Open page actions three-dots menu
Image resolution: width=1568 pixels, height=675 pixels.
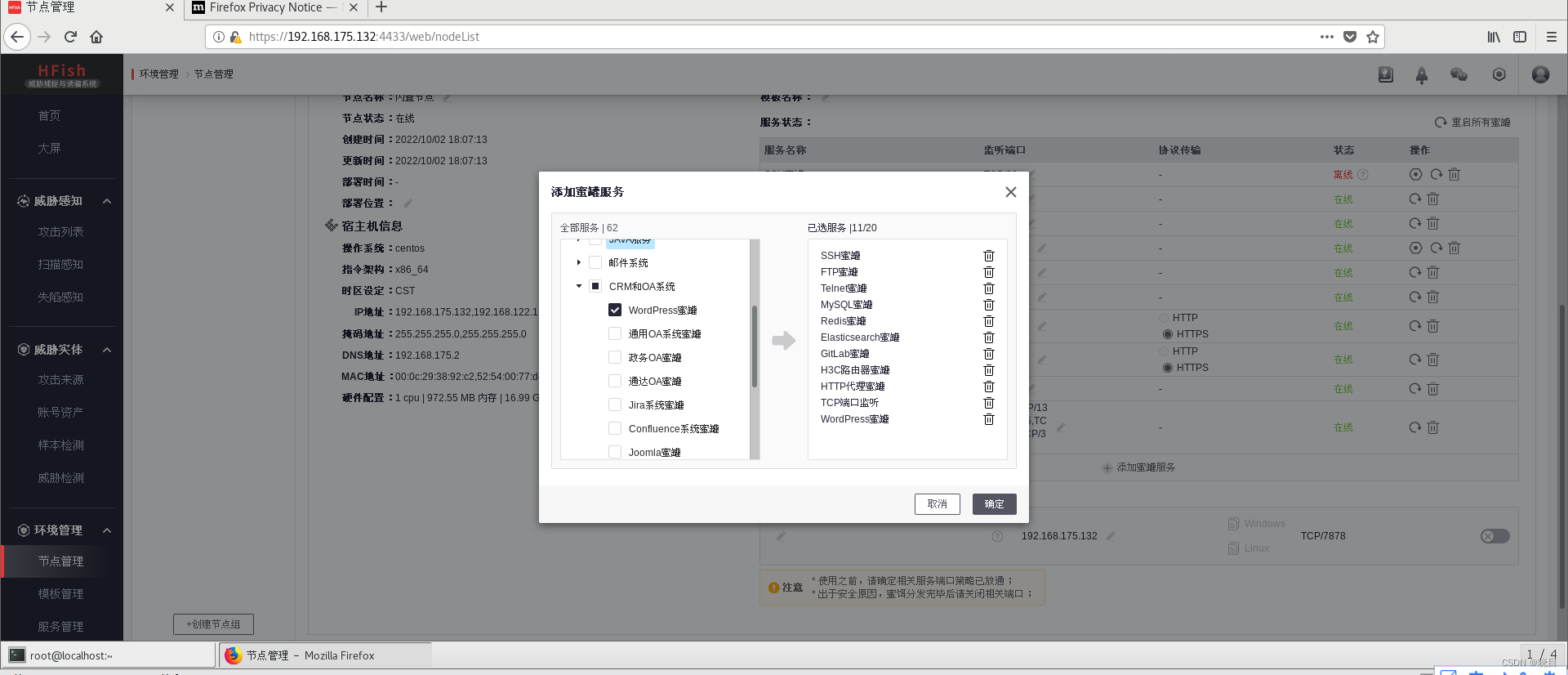[x=1327, y=37]
